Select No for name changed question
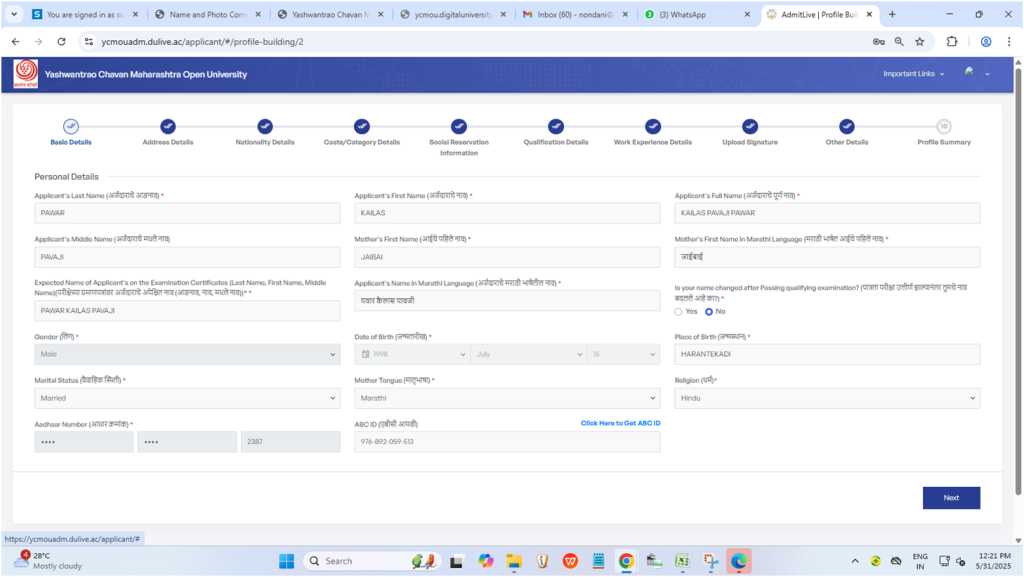Viewport: 1024px width, 577px height. point(709,312)
